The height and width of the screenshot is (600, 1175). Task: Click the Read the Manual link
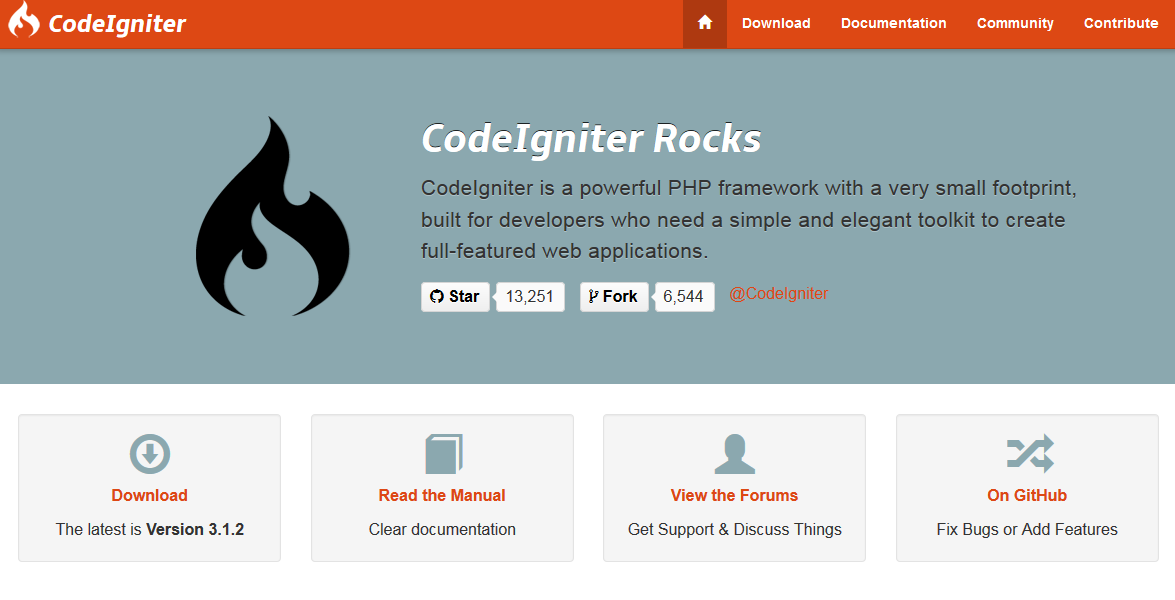click(441, 495)
